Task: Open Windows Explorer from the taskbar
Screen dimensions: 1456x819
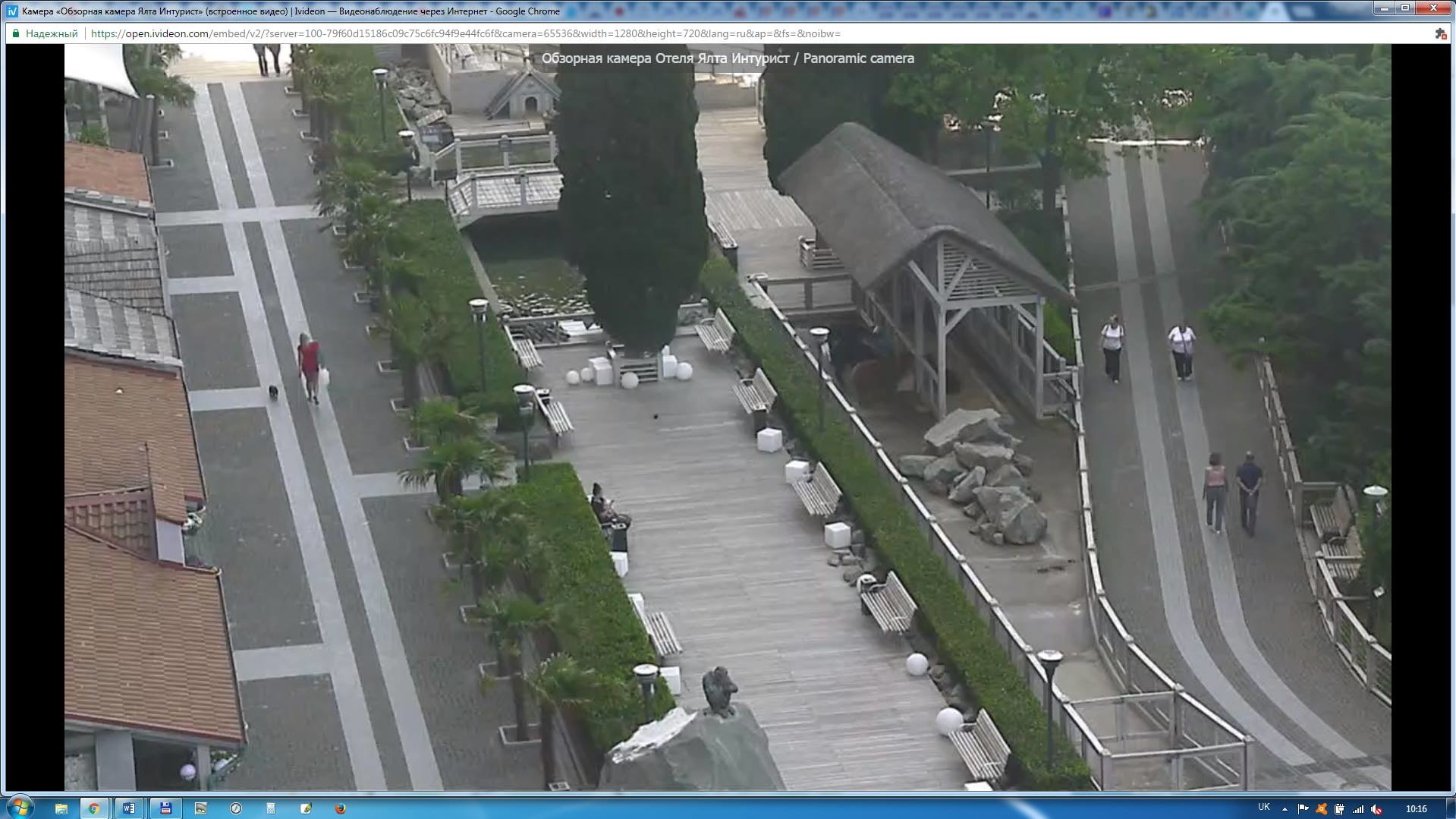Action: coord(61,808)
